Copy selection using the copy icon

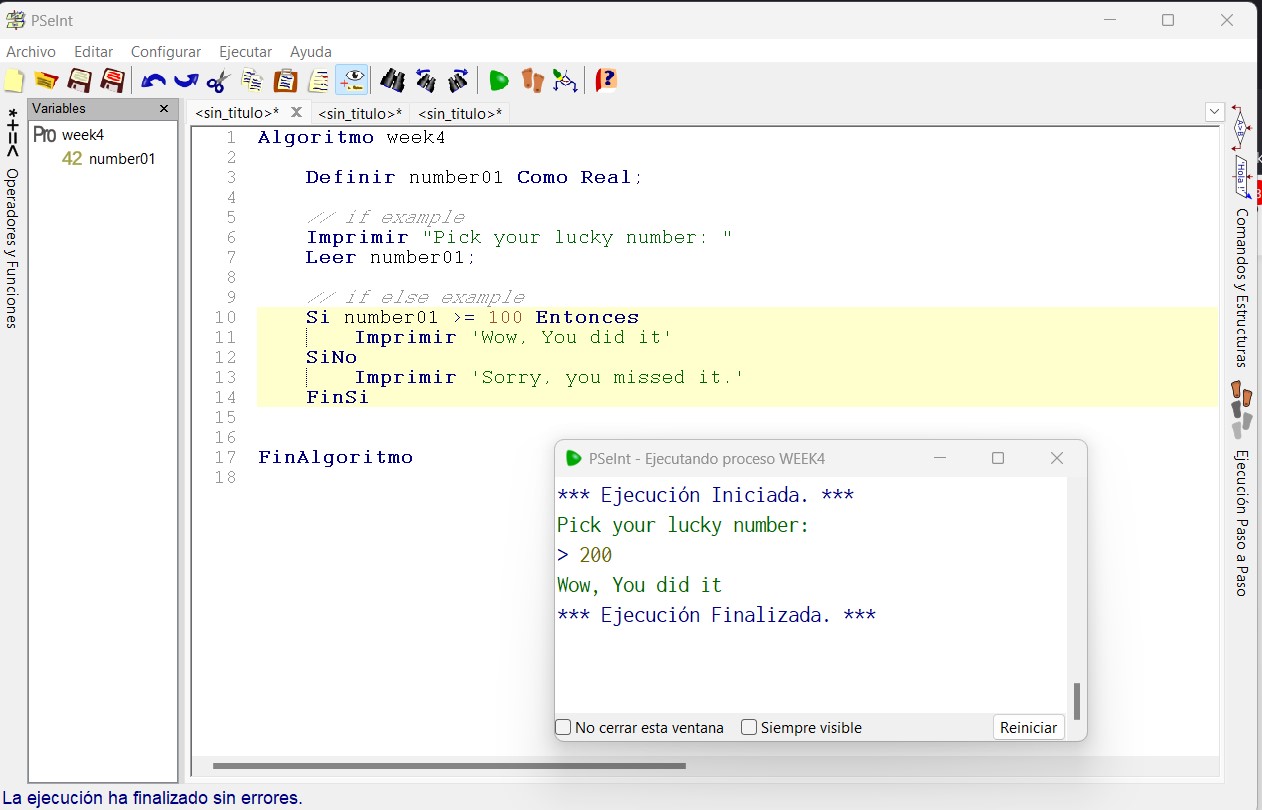(251, 80)
